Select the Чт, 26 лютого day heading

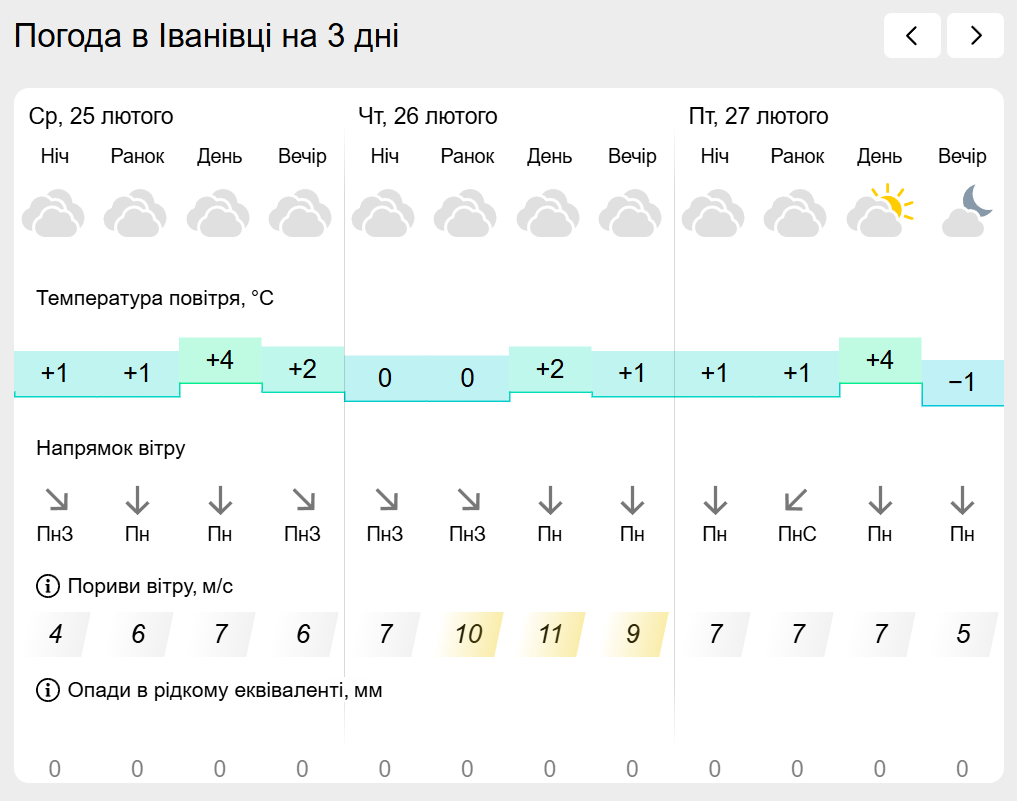pos(428,117)
